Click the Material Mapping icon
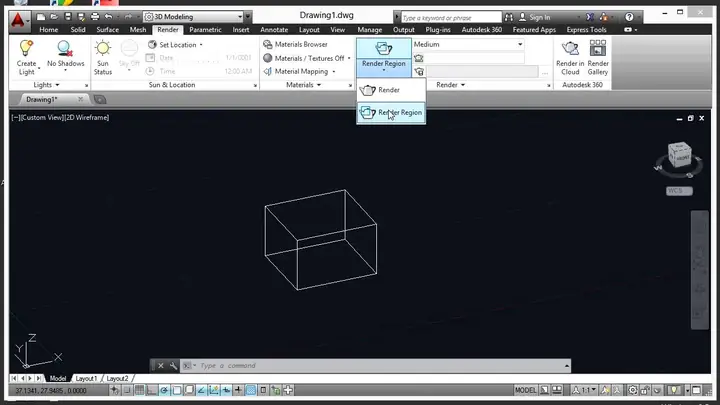Screen dimensions: 720x405 tap(268, 72)
